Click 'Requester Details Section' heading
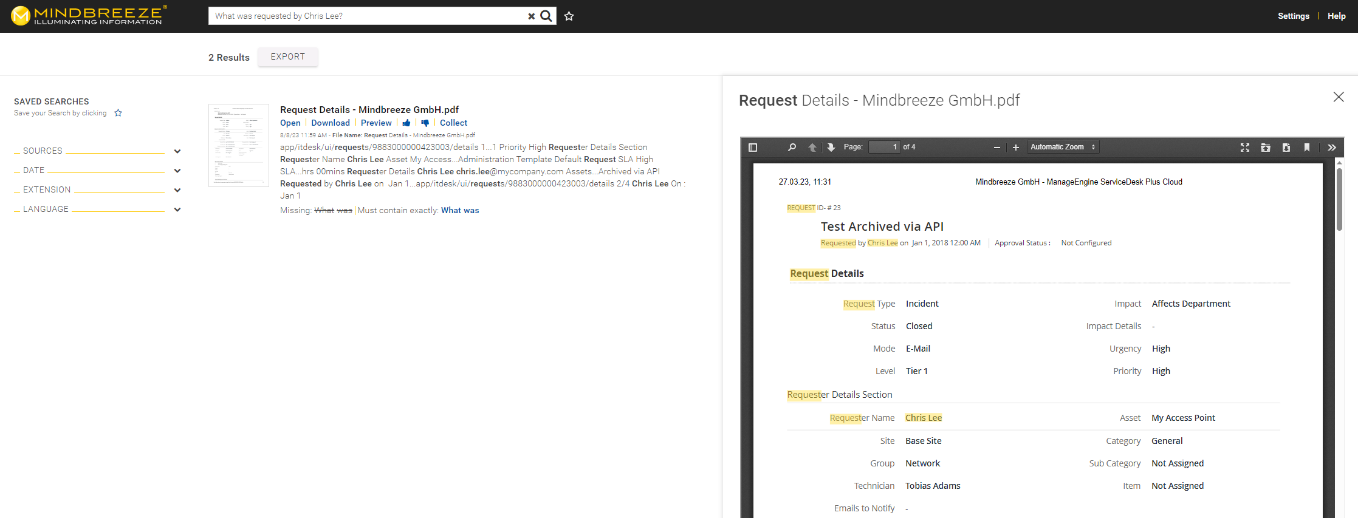 click(x=840, y=395)
